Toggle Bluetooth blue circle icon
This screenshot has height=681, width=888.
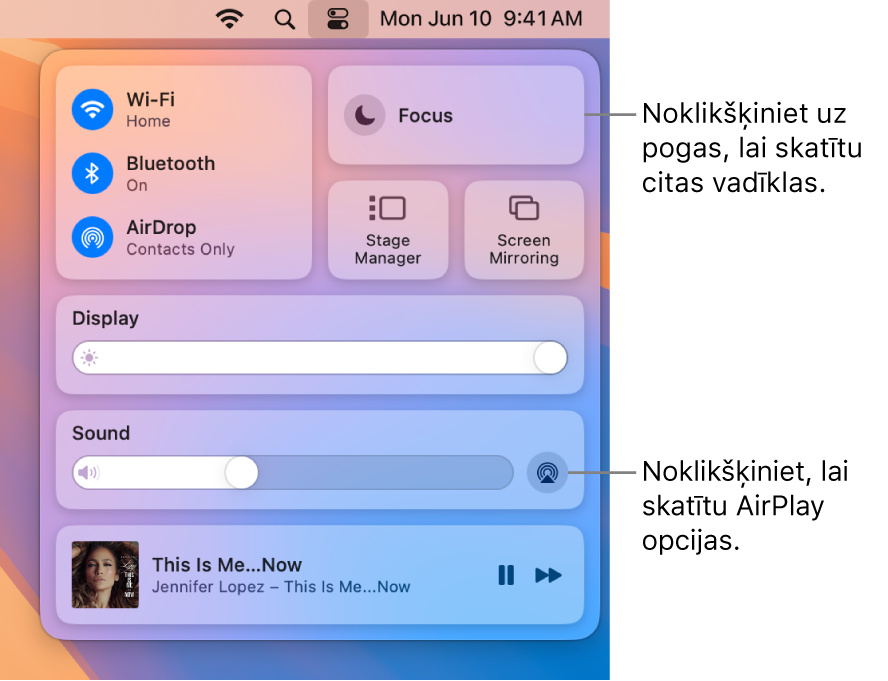[92, 173]
